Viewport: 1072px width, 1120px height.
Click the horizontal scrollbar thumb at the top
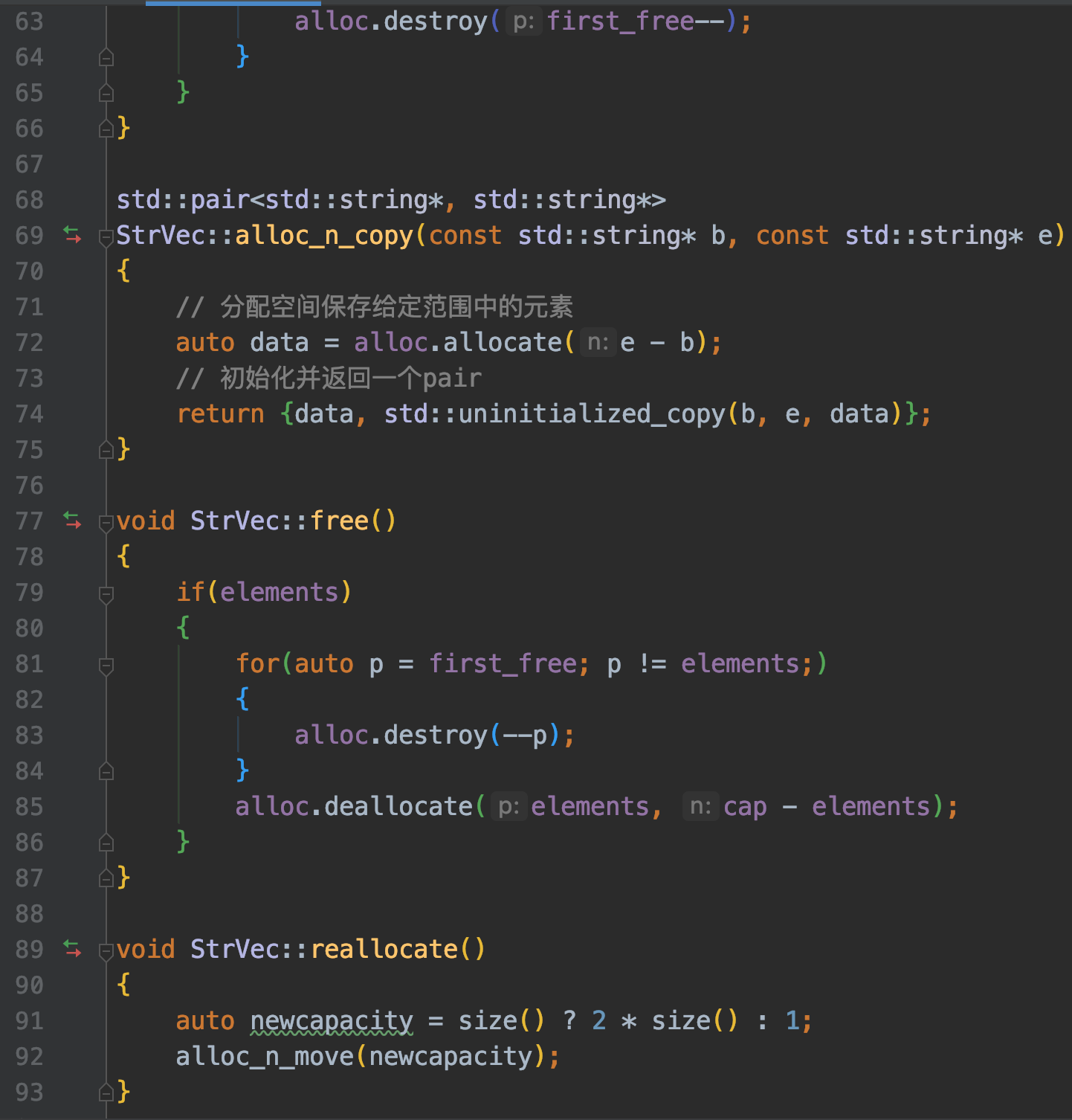233,3
